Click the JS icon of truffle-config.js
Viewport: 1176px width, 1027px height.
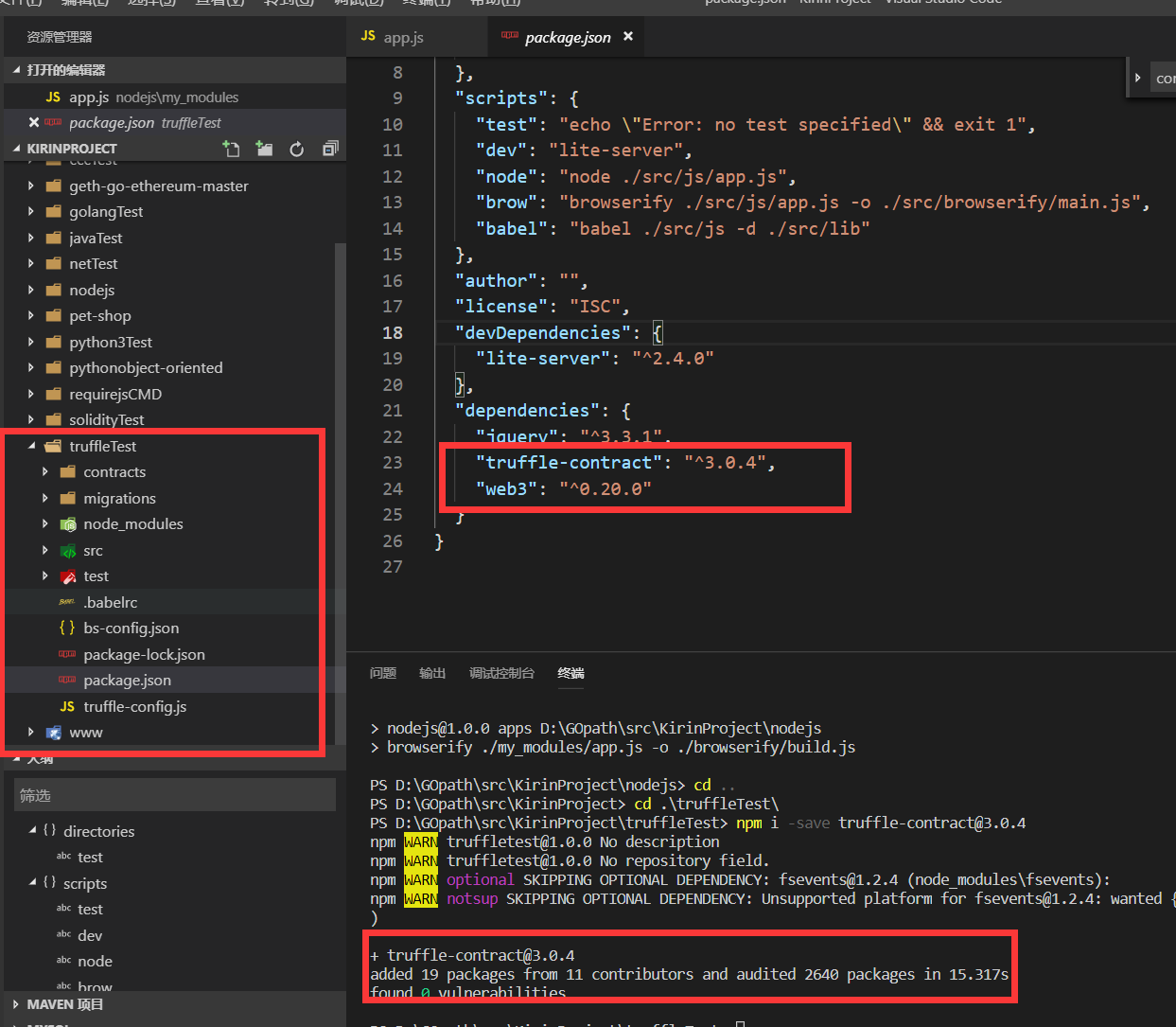(x=67, y=706)
